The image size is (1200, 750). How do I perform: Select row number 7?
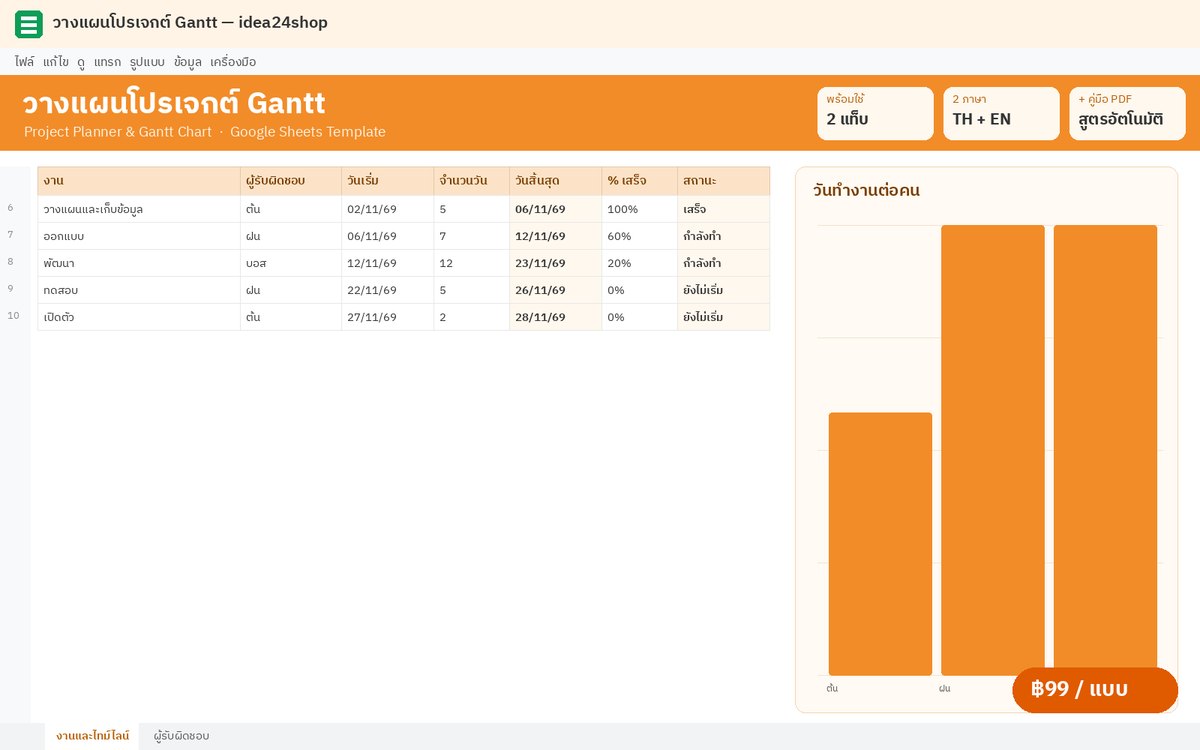(x=11, y=236)
